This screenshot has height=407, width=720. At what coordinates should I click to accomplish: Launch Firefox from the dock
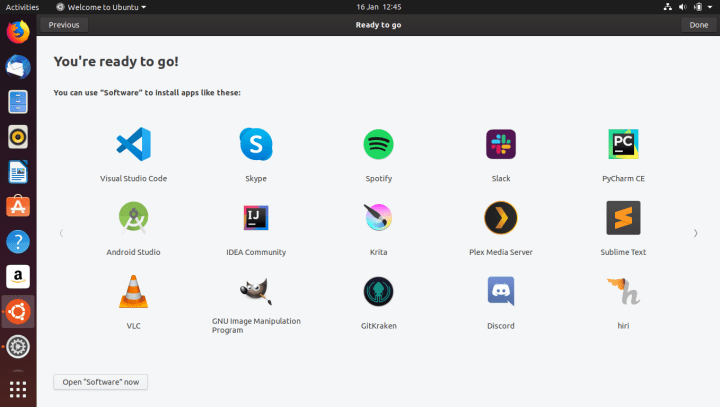point(18,32)
